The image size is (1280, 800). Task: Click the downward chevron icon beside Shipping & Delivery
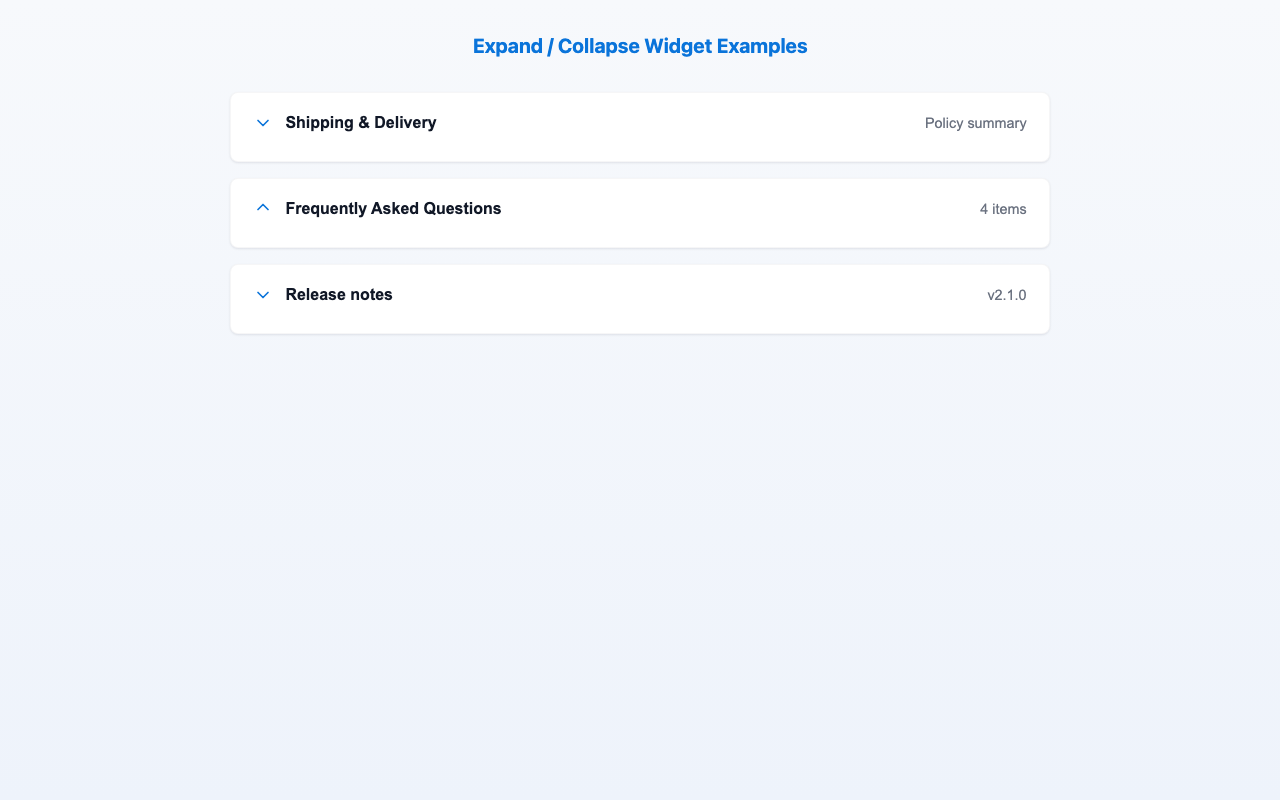coord(262,123)
